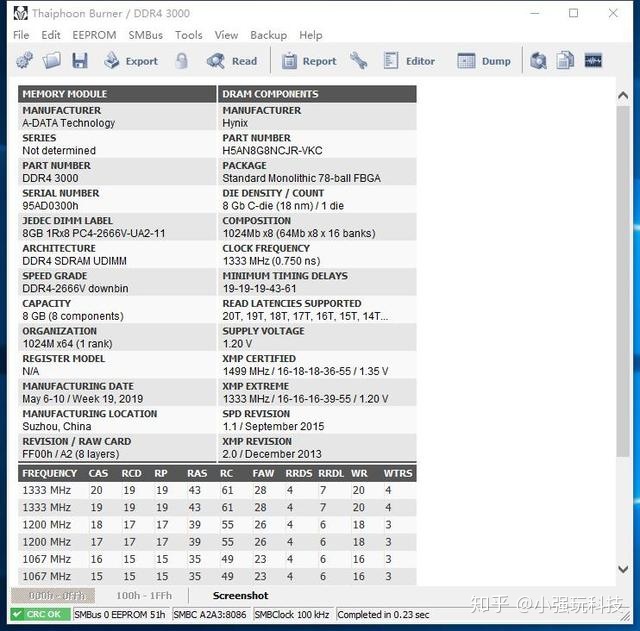The height and width of the screenshot is (631, 640).
Task: Open the Help menu
Action: [x=311, y=35]
